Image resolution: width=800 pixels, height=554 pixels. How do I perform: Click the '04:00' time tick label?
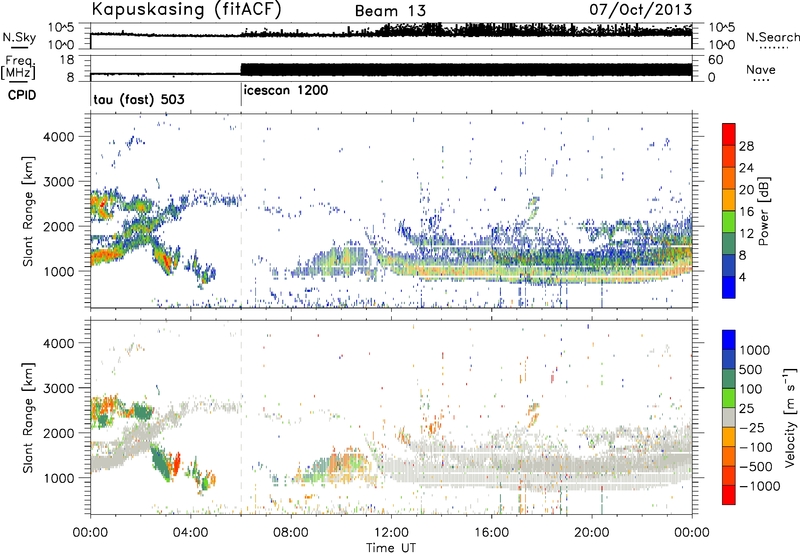tap(190, 533)
